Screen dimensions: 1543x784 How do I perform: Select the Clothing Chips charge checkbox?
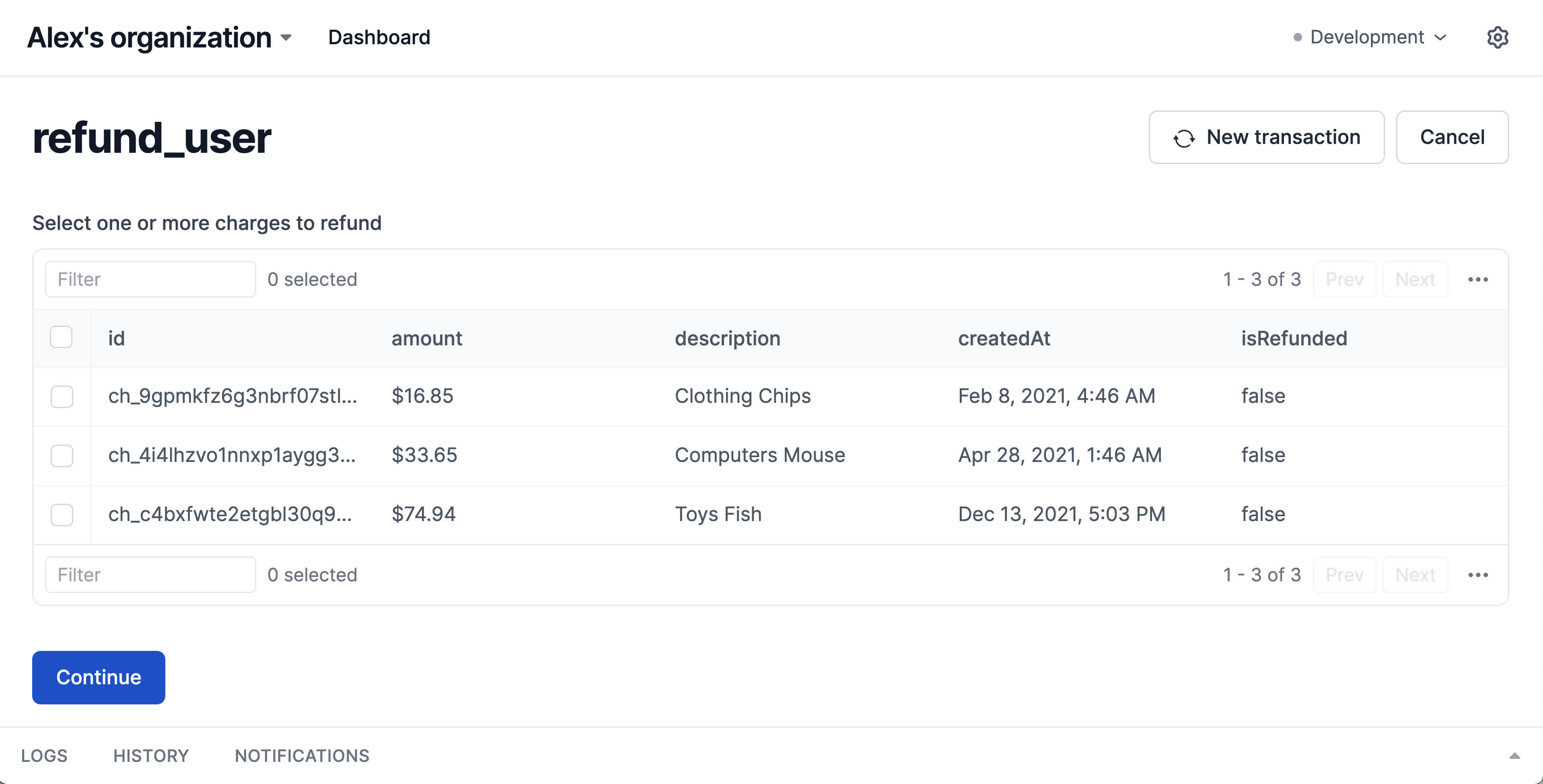[x=62, y=396]
